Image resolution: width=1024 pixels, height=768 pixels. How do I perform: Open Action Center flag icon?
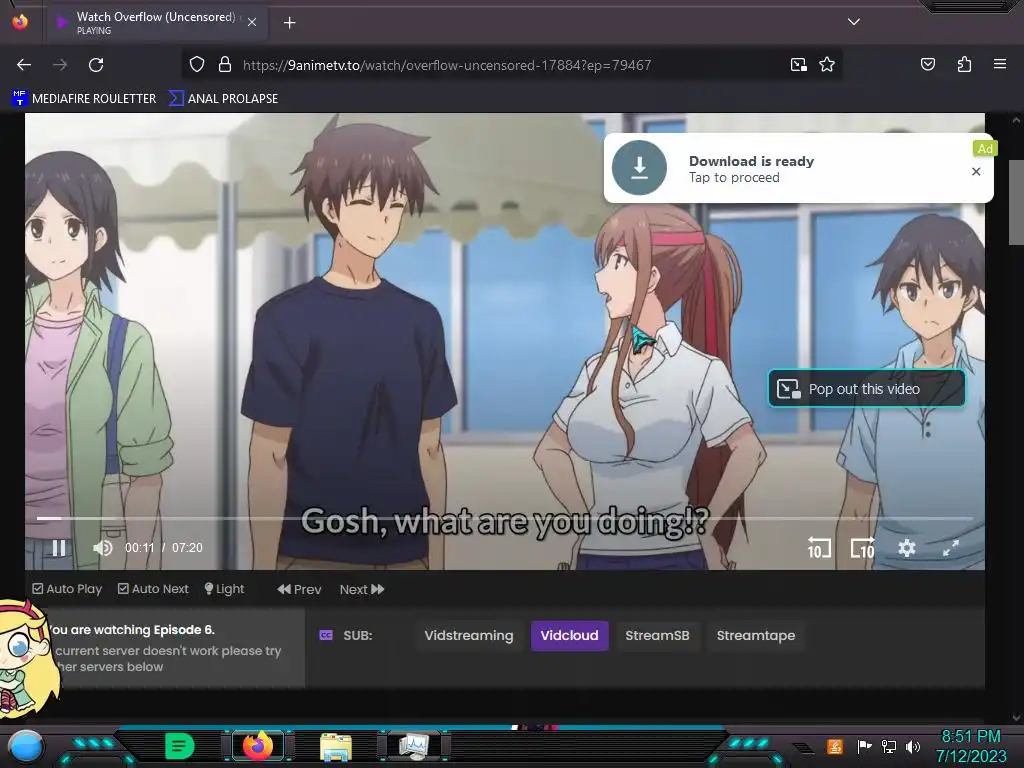click(x=864, y=746)
